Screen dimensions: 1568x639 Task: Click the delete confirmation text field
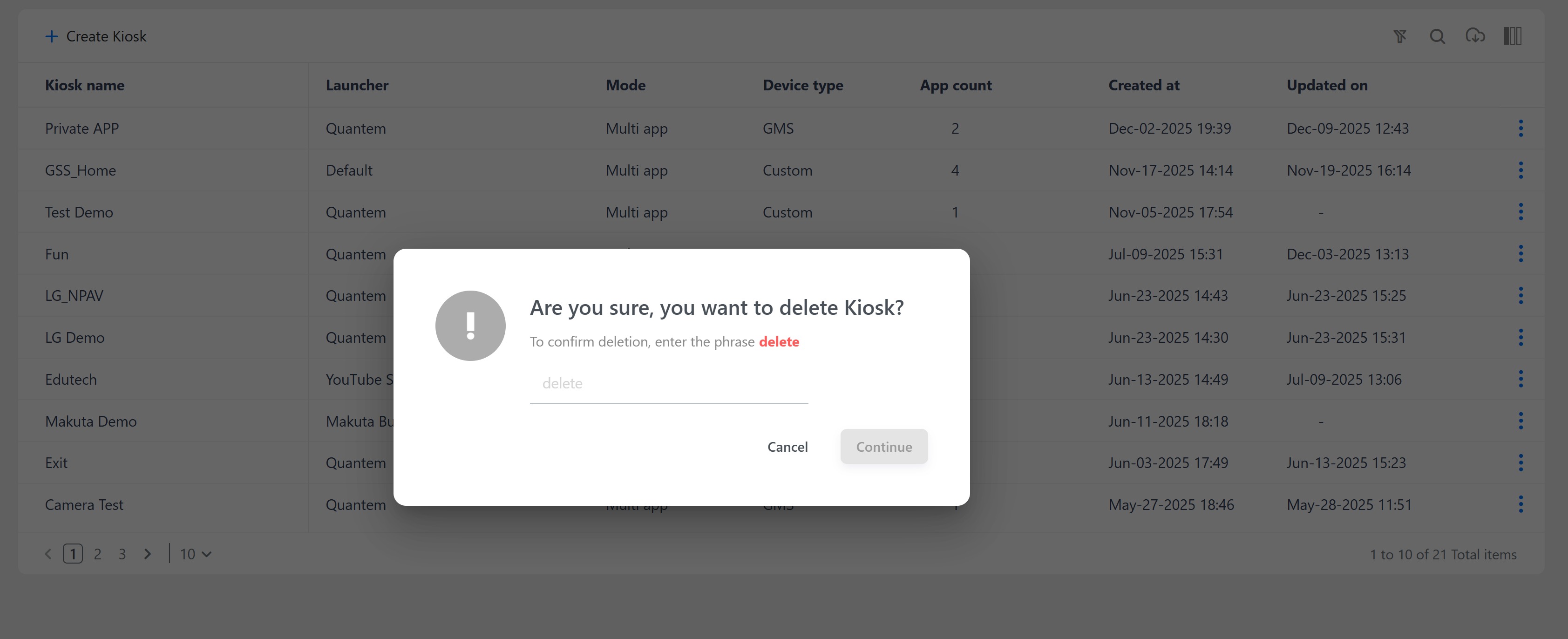tap(668, 383)
